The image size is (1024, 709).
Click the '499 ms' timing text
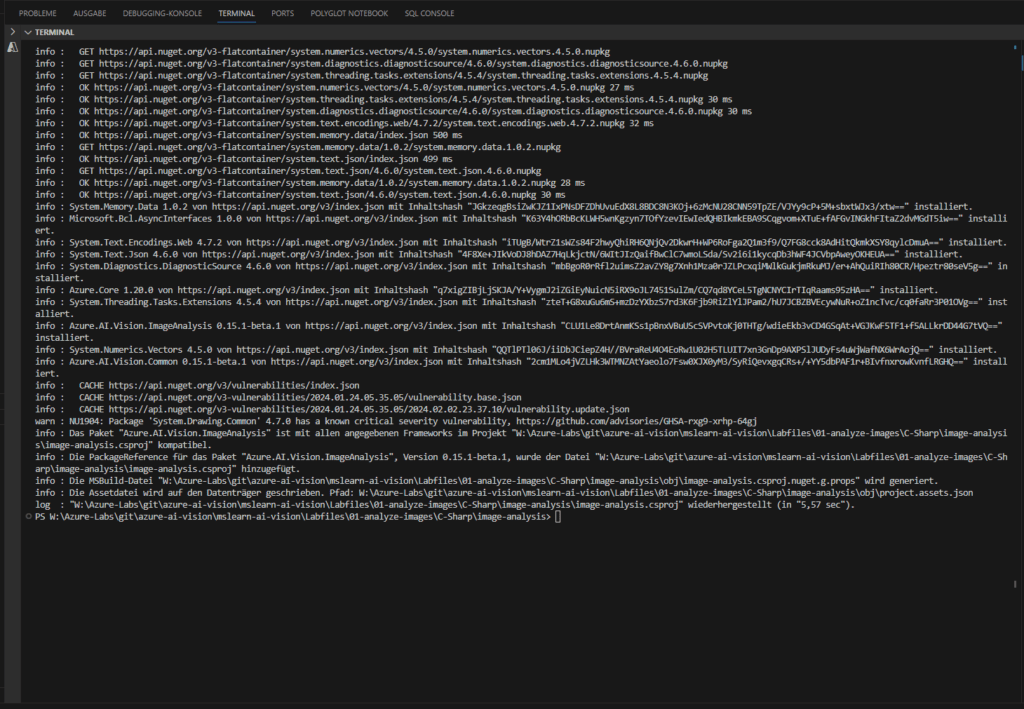tap(438, 159)
